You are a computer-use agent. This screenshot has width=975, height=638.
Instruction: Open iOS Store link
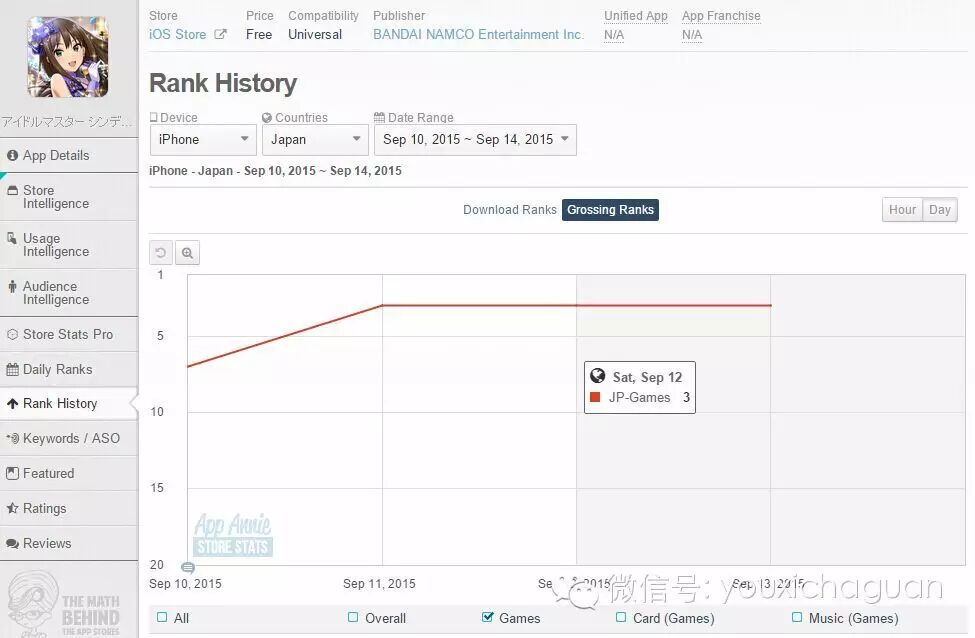[177, 34]
